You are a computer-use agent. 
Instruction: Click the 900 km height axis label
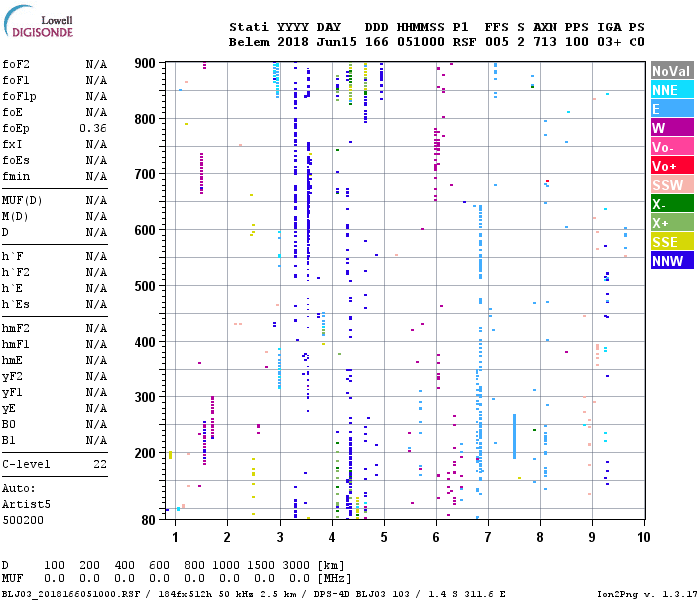coord(145,63)
